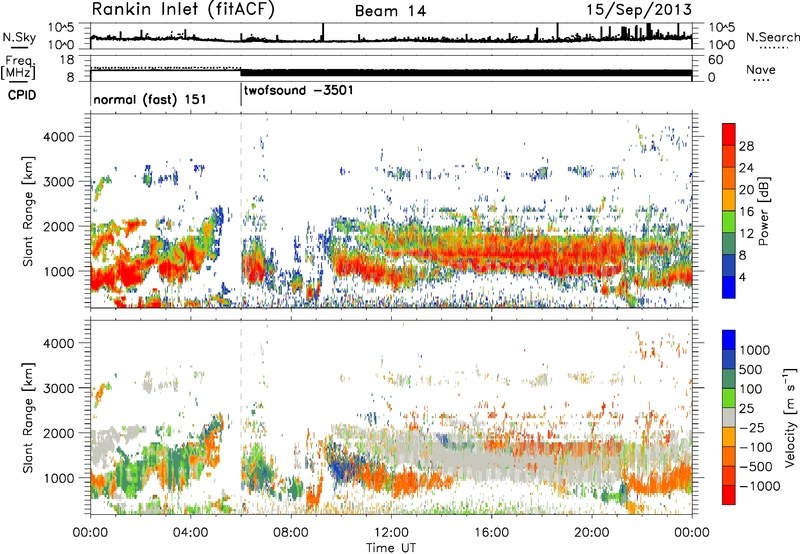Click the "1000" tick on Velocity colorbar

[755, 350]
